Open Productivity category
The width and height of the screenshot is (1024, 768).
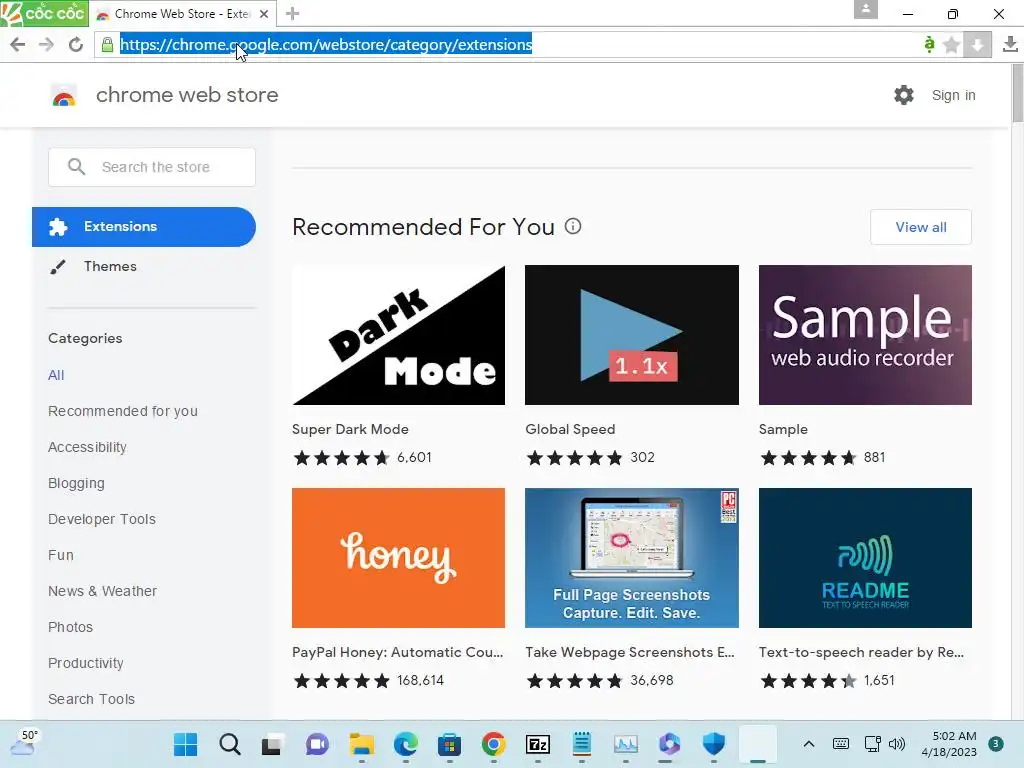point(86,663)
